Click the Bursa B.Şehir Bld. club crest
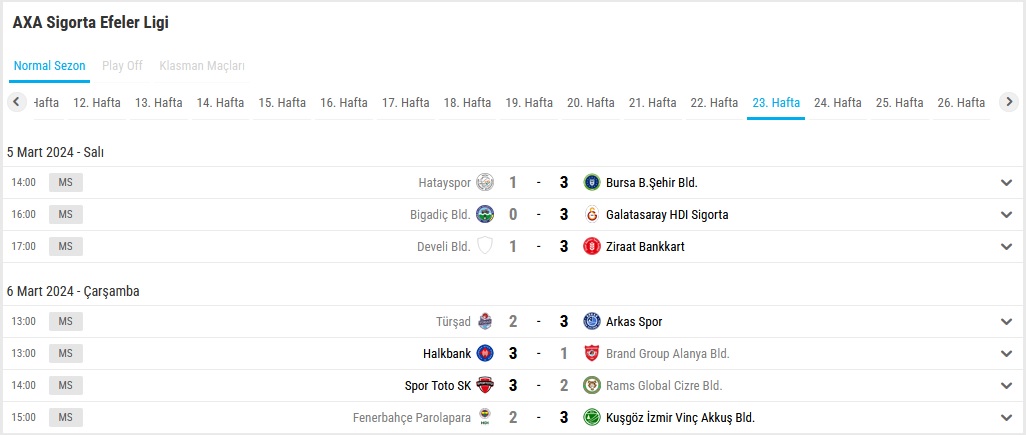This screenshot has width=1026, height=435. (x=592, y=183)
